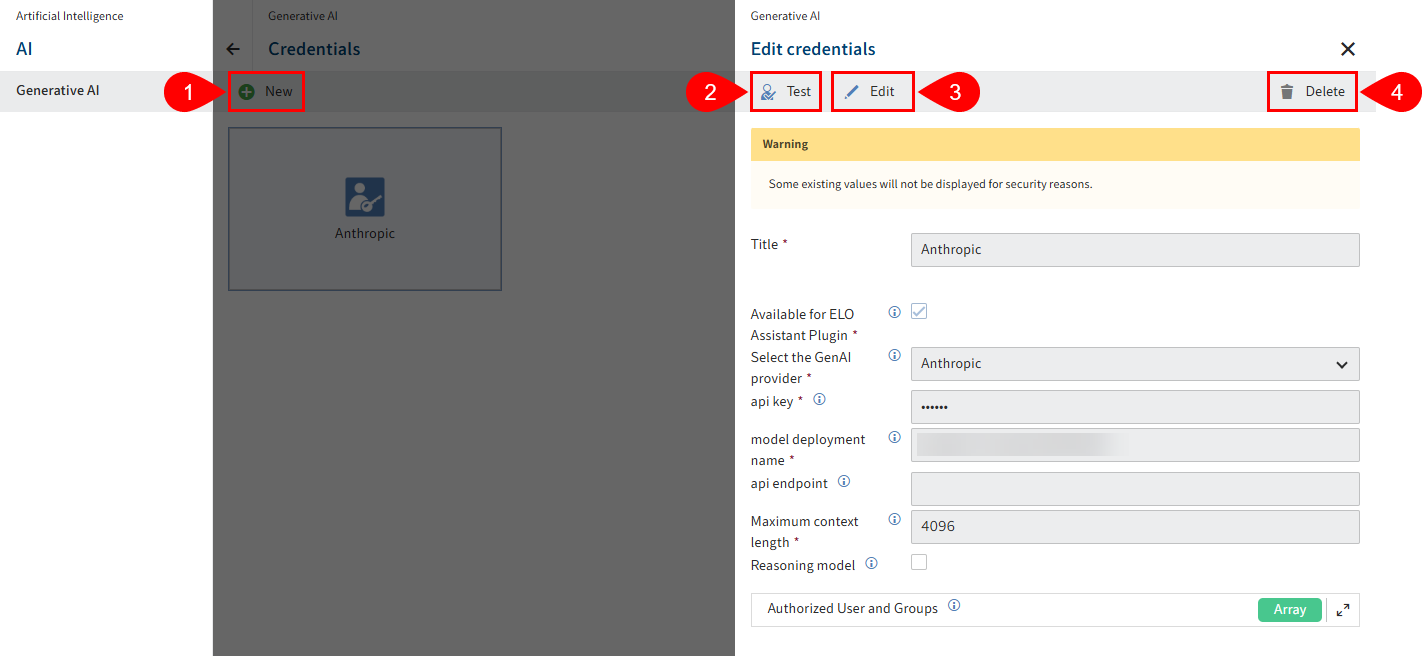The image size is (1423, 656).
Task: Check the Reasoning model checkbox
Action: pos(919,562)
